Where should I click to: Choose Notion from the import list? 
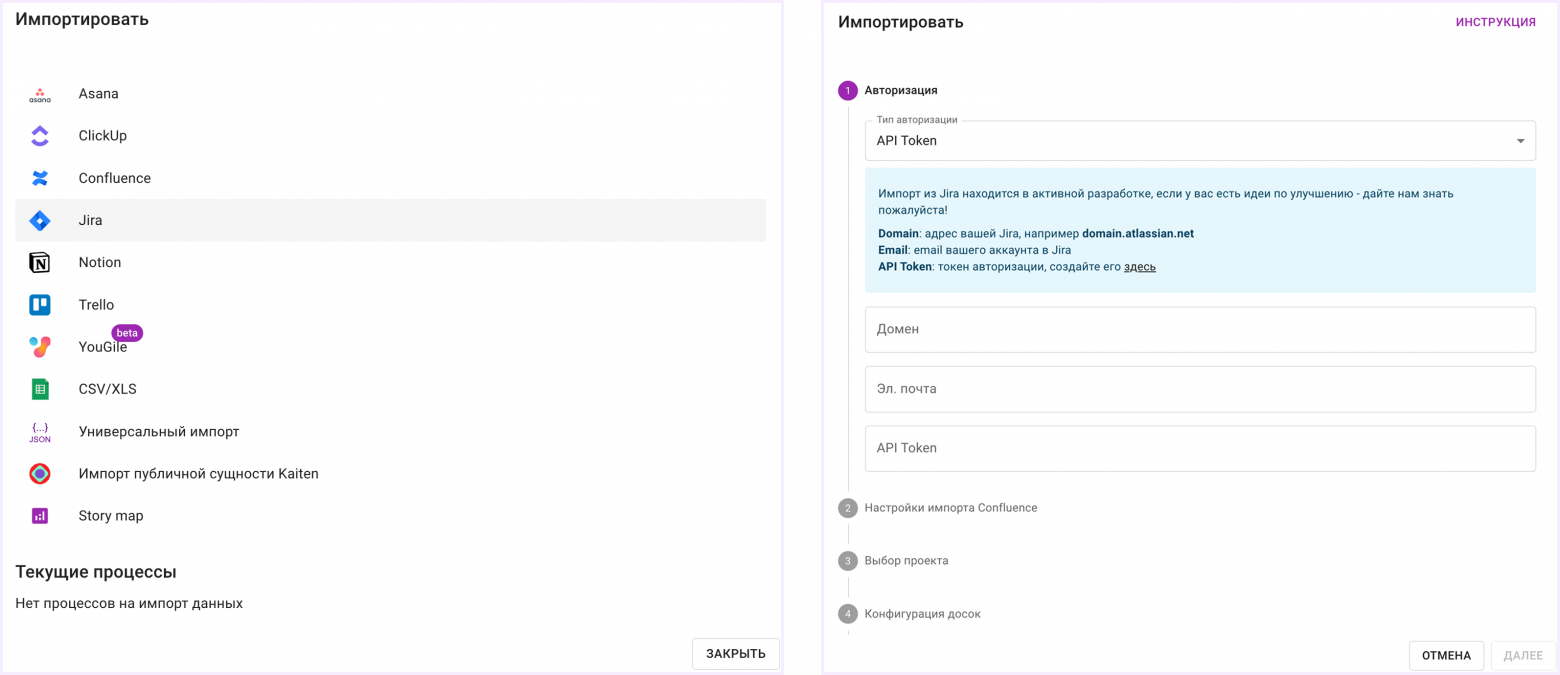tap(390, 262)
